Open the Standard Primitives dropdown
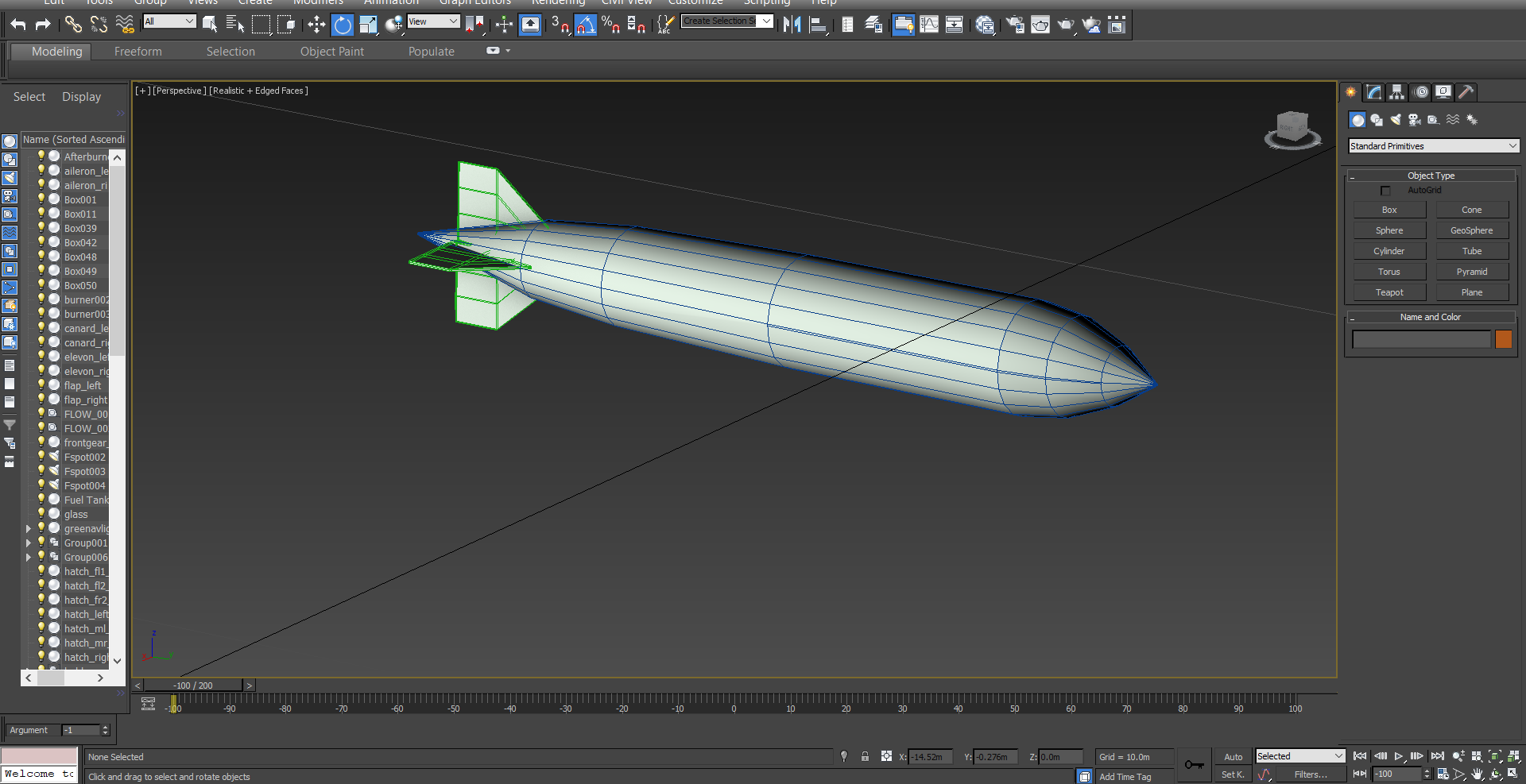The width and height of the screenshot is (1526, 784). coord(1434,146)
